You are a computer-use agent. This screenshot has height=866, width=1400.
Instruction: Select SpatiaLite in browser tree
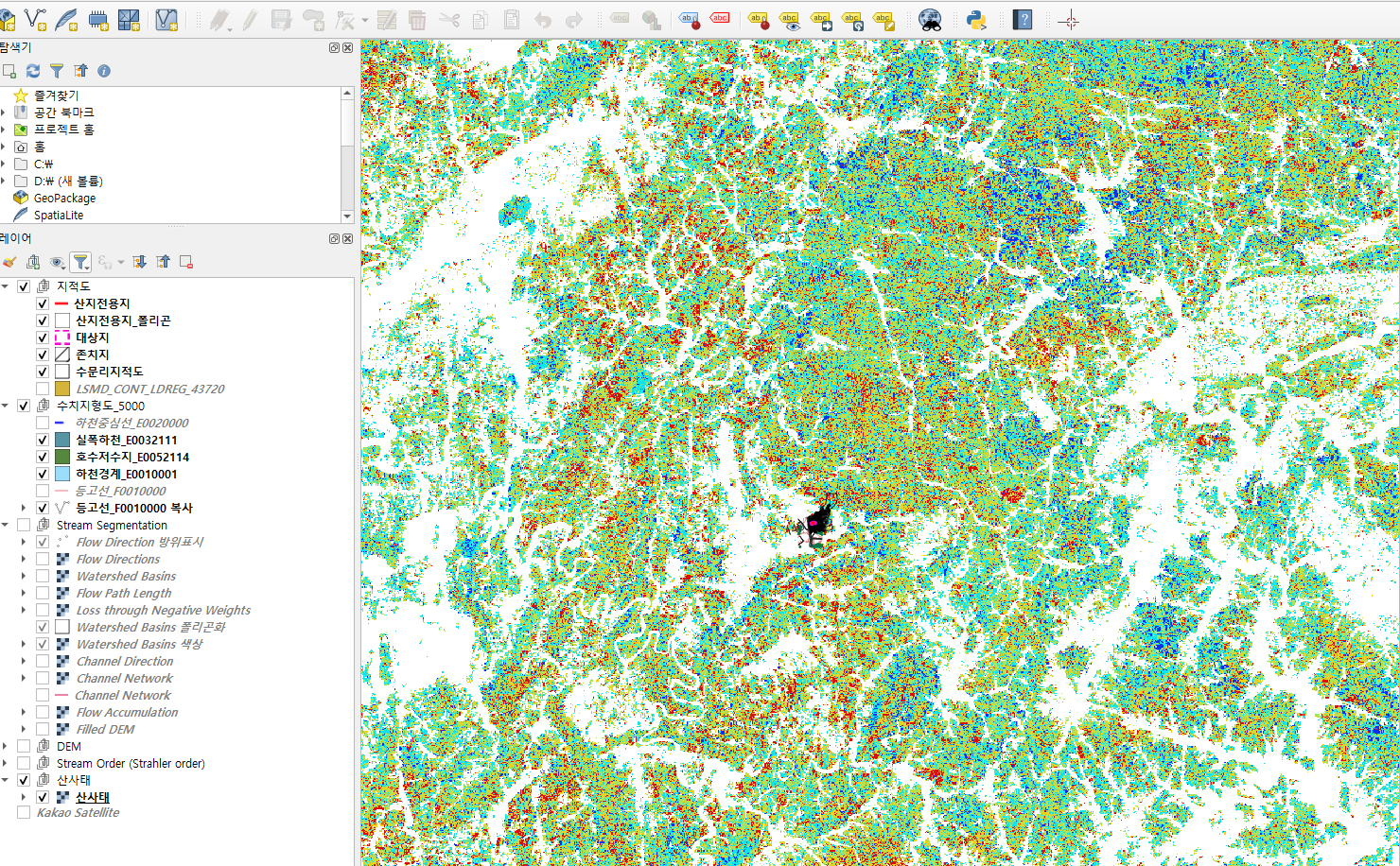click(59, 215)
